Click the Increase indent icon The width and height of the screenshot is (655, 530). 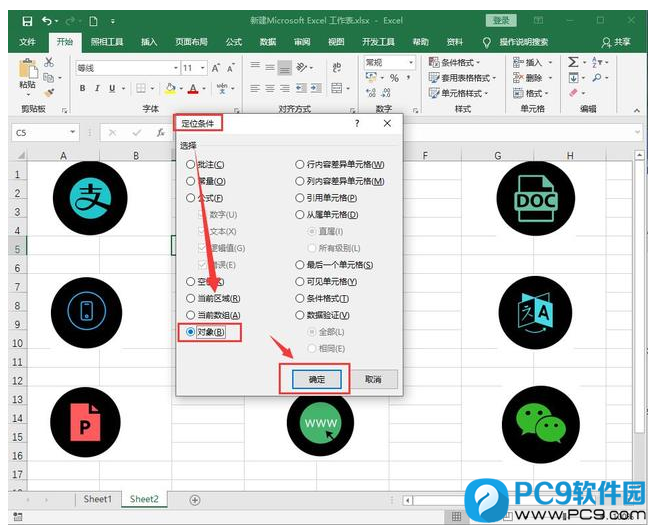(315, 88)
